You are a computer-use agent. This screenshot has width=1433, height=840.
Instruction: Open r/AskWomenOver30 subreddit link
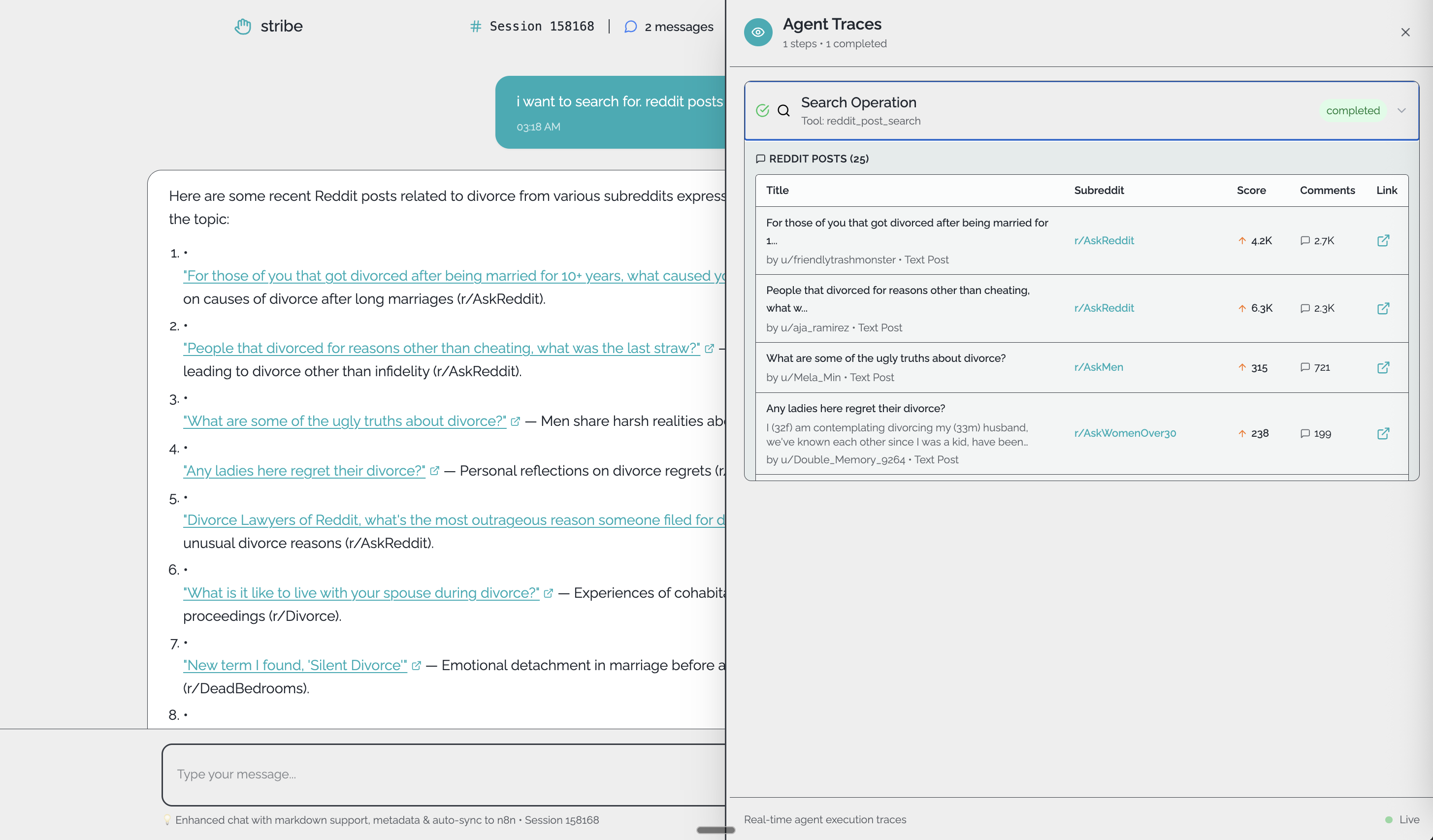pos(1125,433)
